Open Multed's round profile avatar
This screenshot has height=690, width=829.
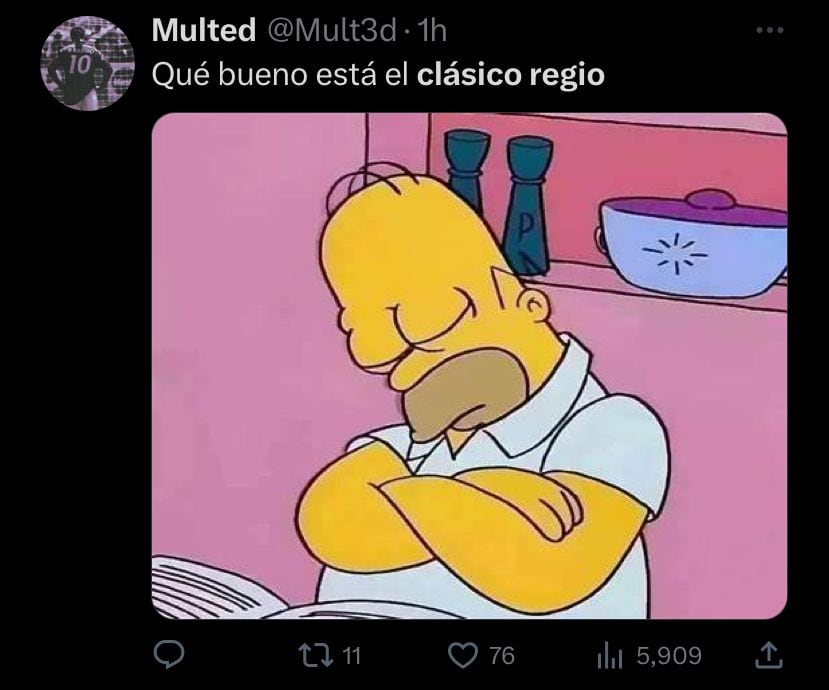point(88,65)
